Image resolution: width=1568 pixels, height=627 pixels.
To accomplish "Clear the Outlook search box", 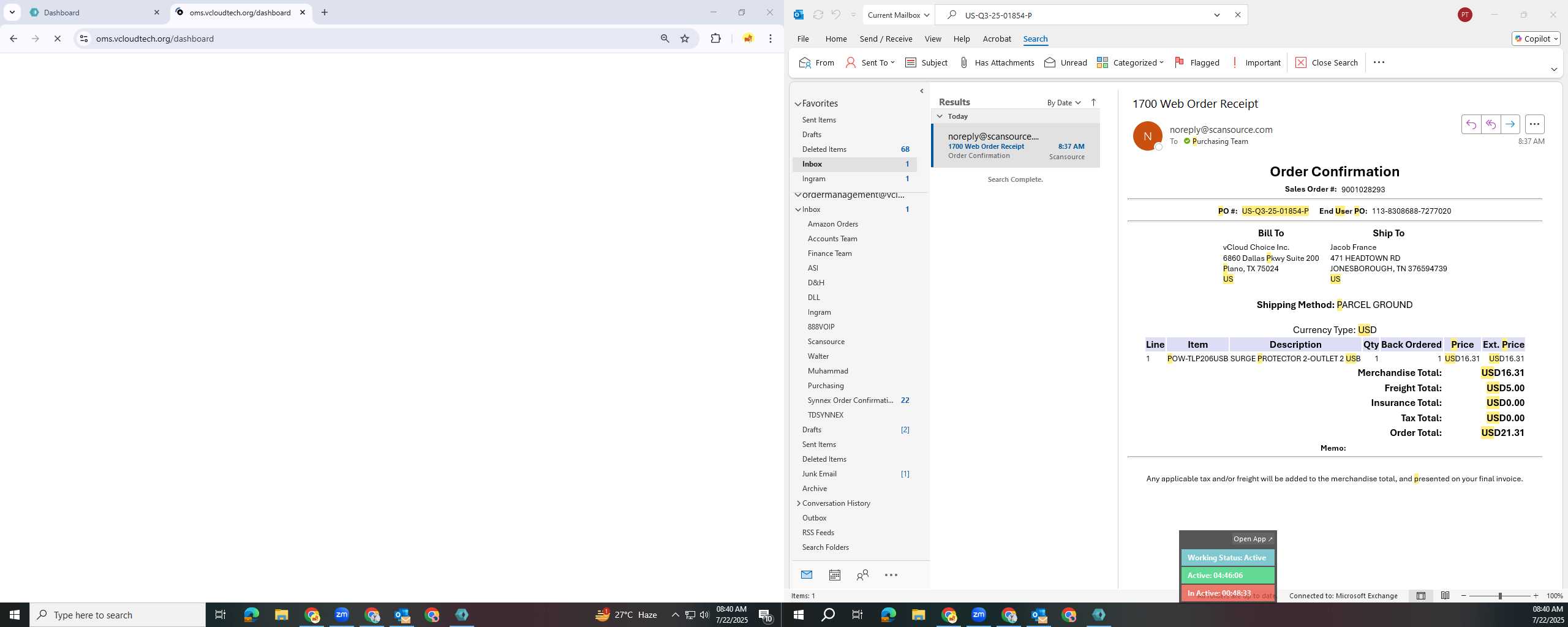I will (x=1237, y=15).
